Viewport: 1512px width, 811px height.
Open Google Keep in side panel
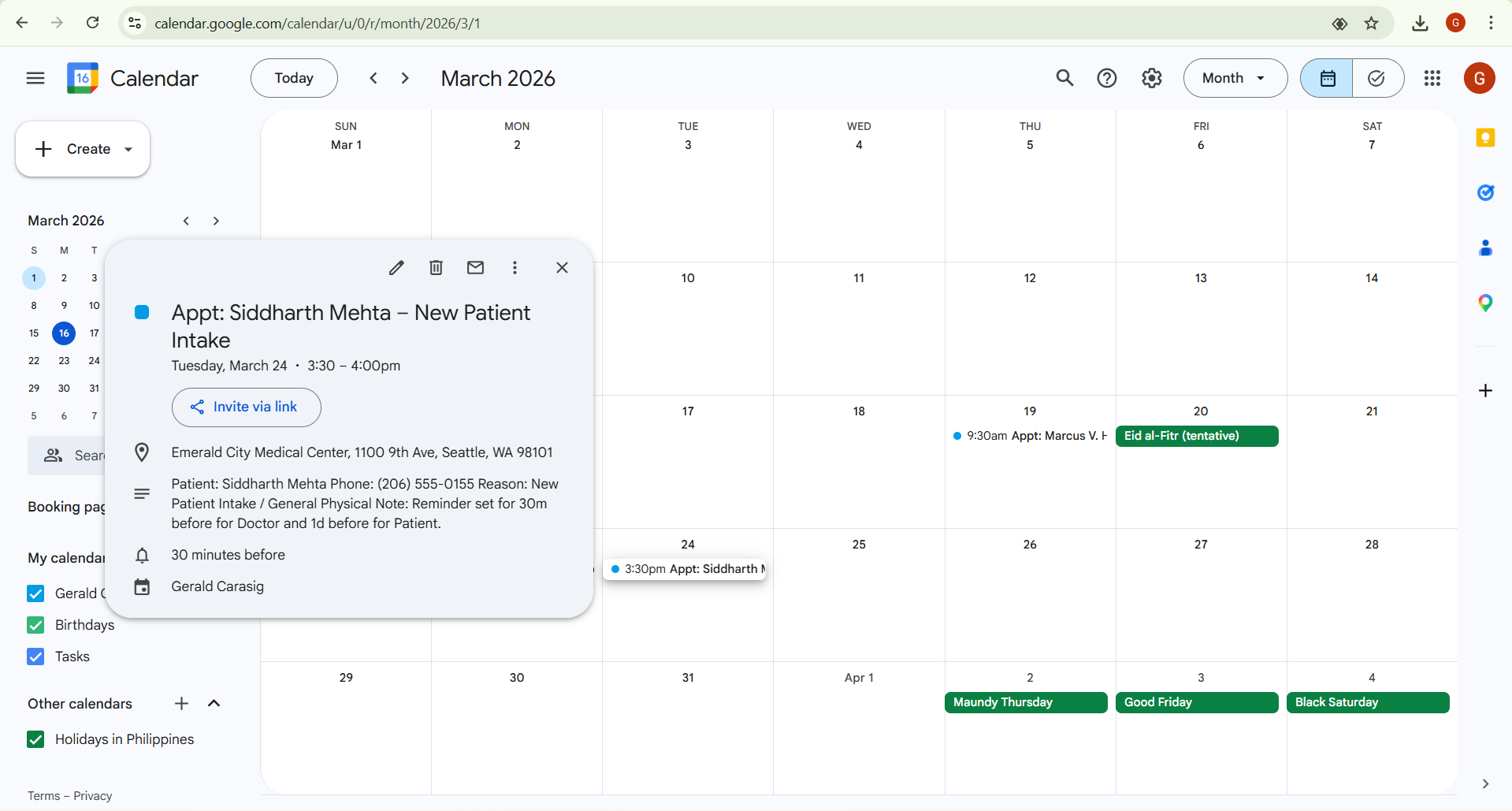(1485, 138)
